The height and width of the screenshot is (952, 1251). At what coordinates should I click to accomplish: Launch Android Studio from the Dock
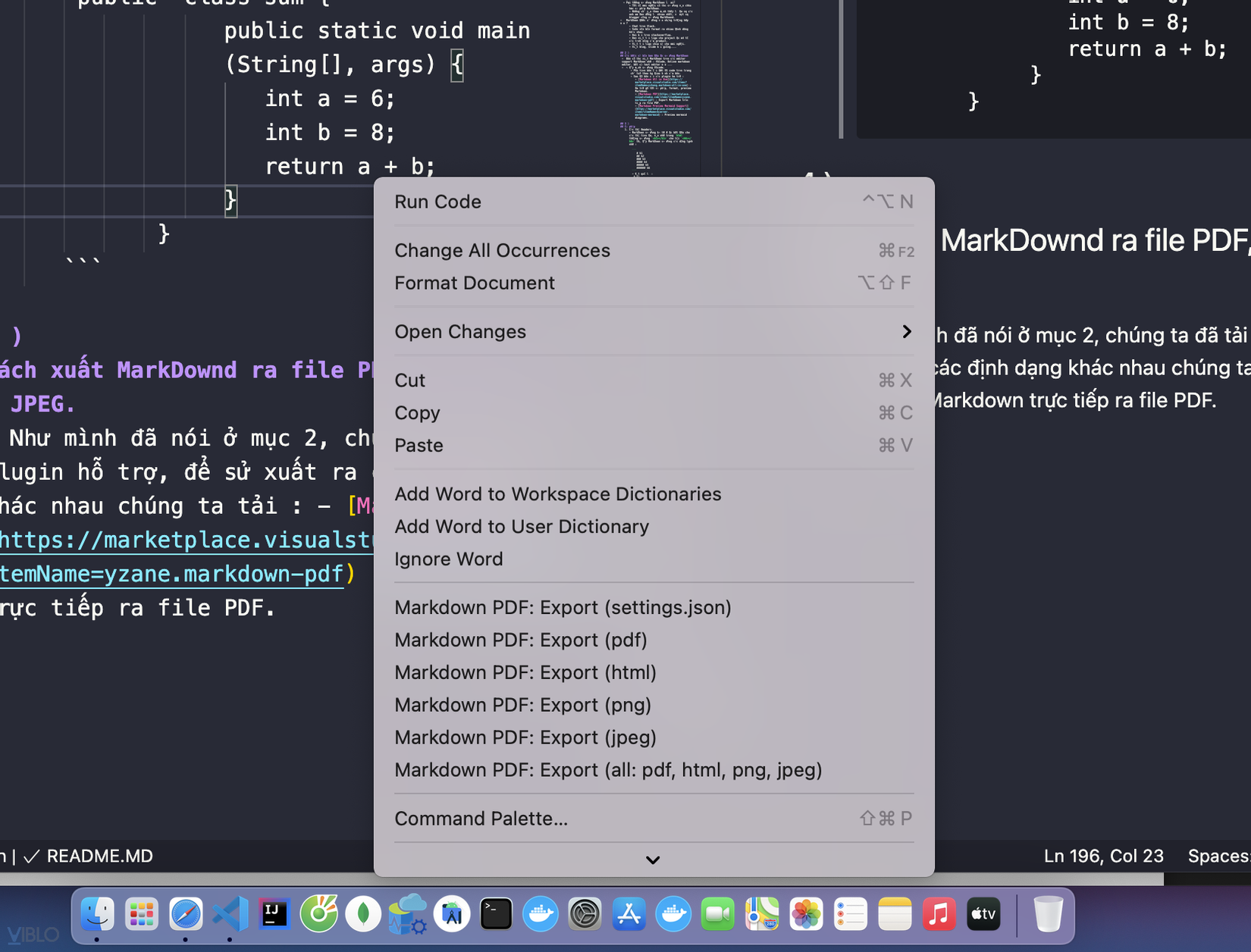(x=452, y=914)
